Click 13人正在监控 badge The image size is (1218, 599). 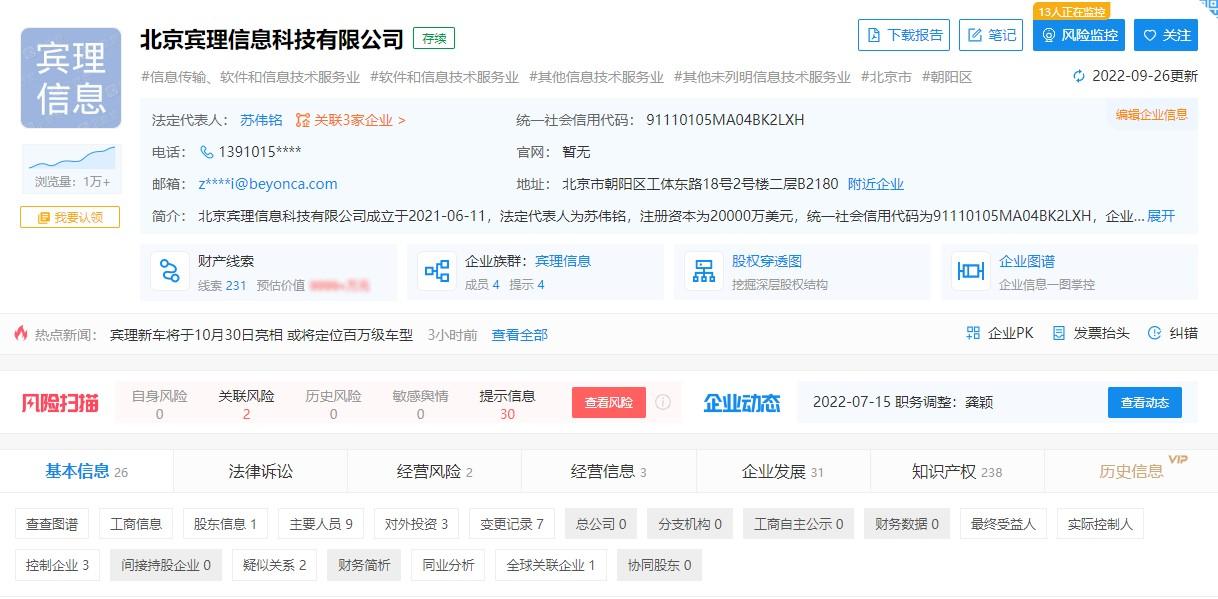coord(1072,11)
